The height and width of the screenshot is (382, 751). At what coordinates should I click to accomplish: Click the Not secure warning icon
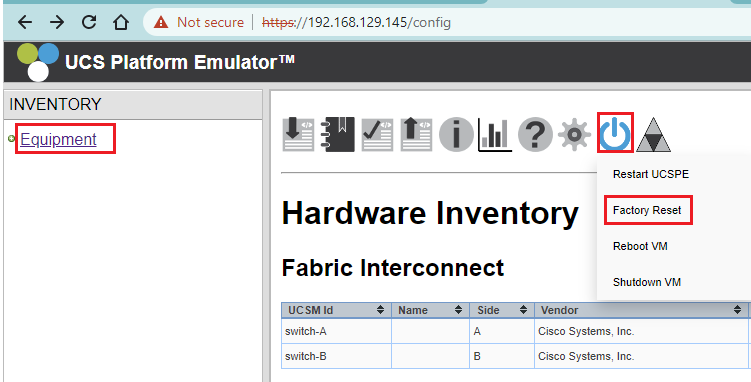point(161,22)
